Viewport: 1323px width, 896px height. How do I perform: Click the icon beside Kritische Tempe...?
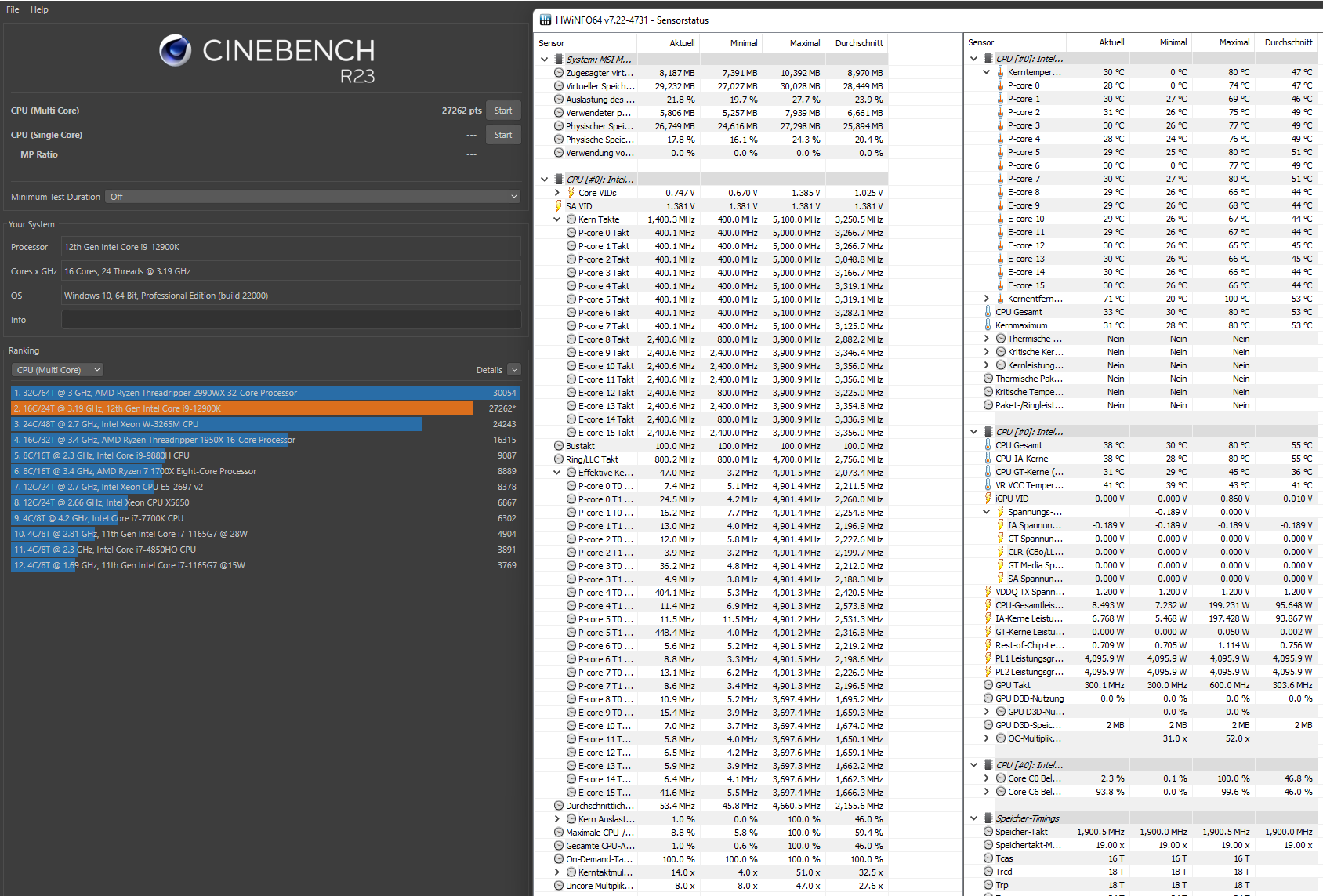988,392
